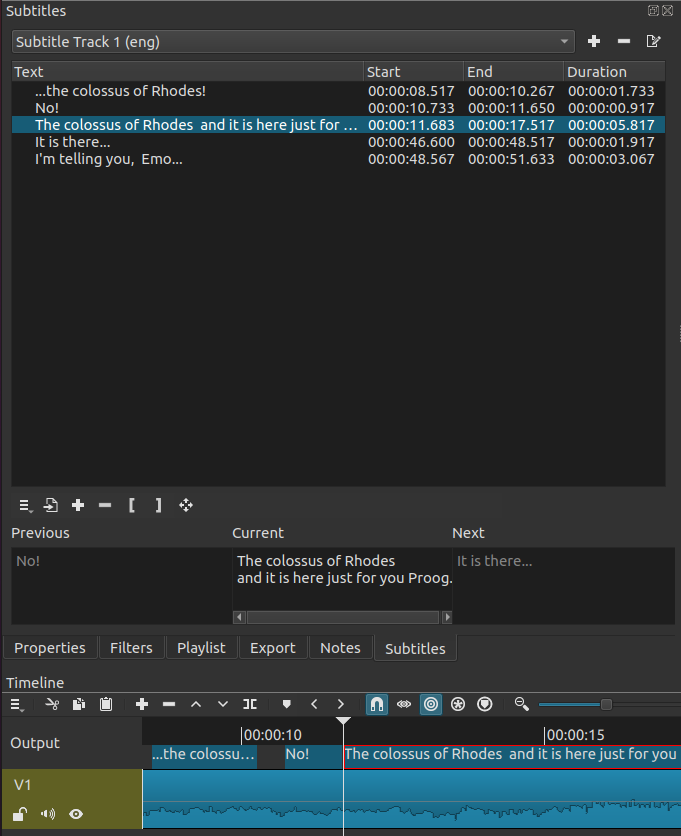Overwrite clip with down chevron icon
Screen dimensions: 681x836
coord(223,704)
